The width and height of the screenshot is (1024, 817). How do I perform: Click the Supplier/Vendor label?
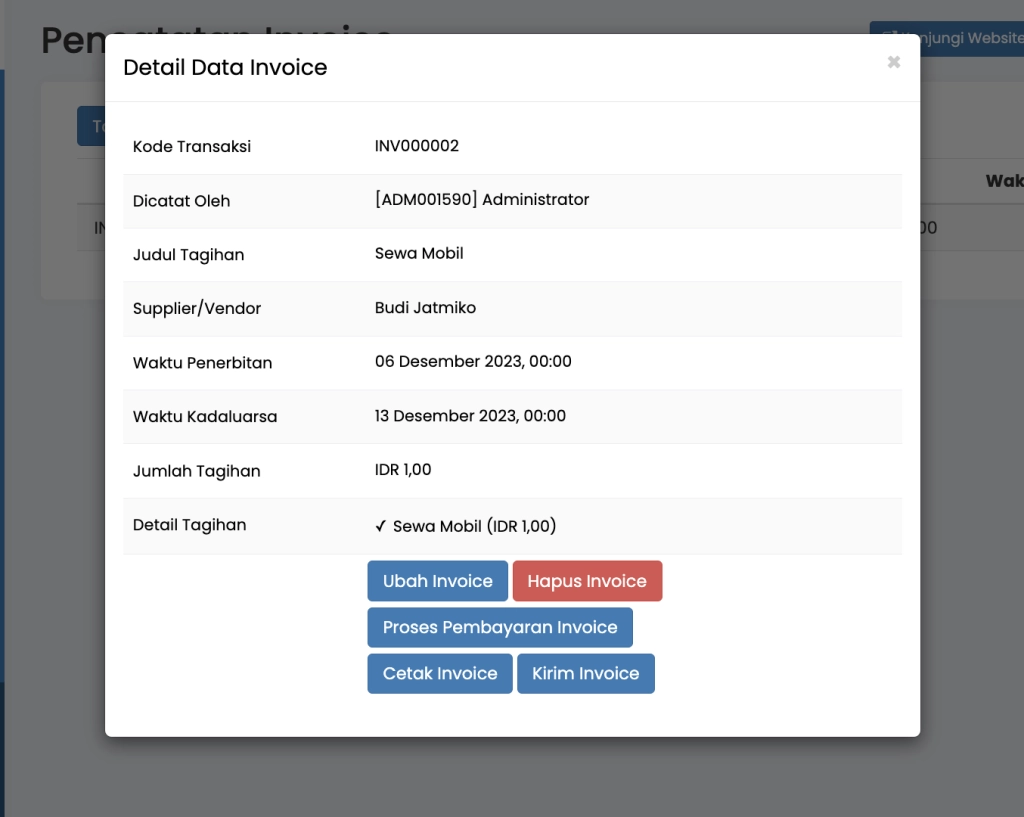(x=196, y=309)
